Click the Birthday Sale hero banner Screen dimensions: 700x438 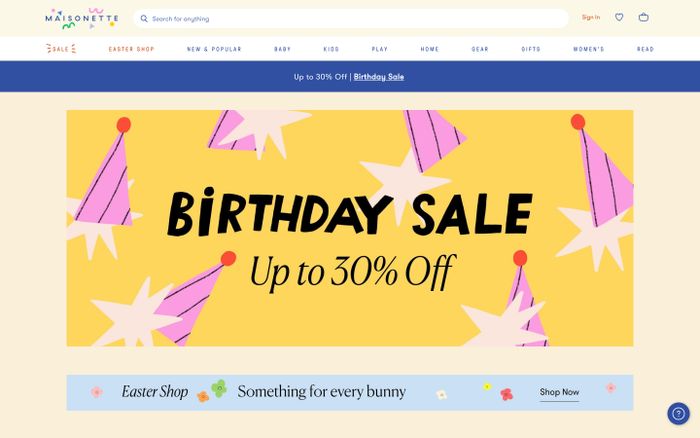(x=350, y=228)
